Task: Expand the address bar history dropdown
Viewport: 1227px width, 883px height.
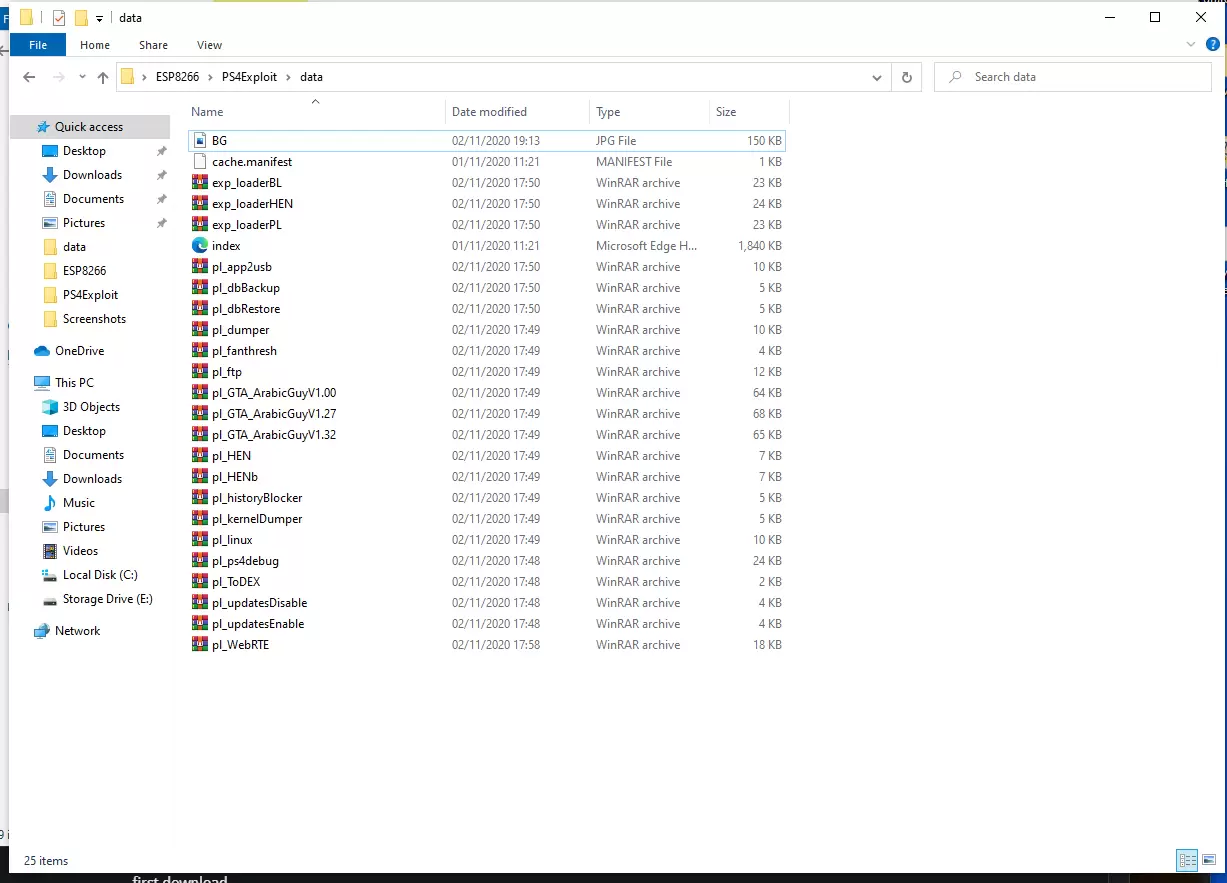Action: point(877,77)
